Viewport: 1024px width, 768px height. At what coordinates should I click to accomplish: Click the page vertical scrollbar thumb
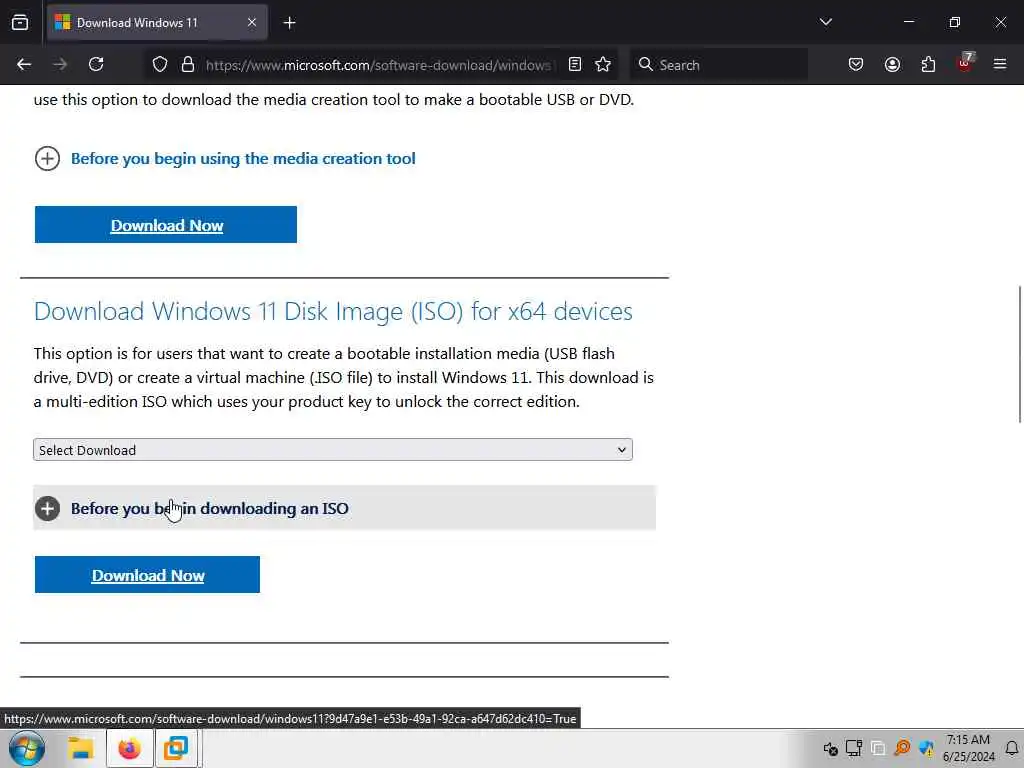tap(1019, 355)
